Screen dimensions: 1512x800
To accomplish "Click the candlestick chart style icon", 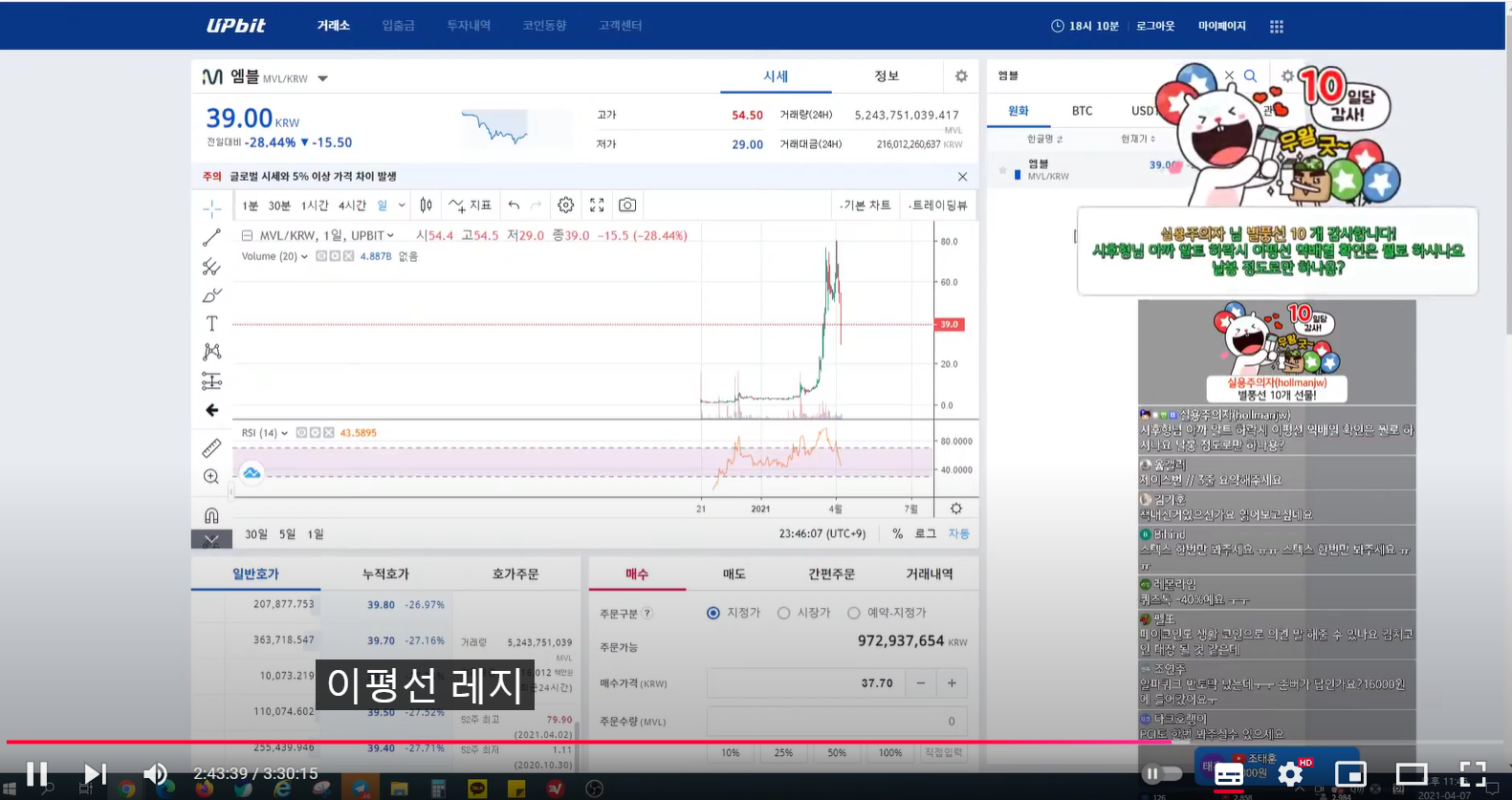I will point(426,205).
